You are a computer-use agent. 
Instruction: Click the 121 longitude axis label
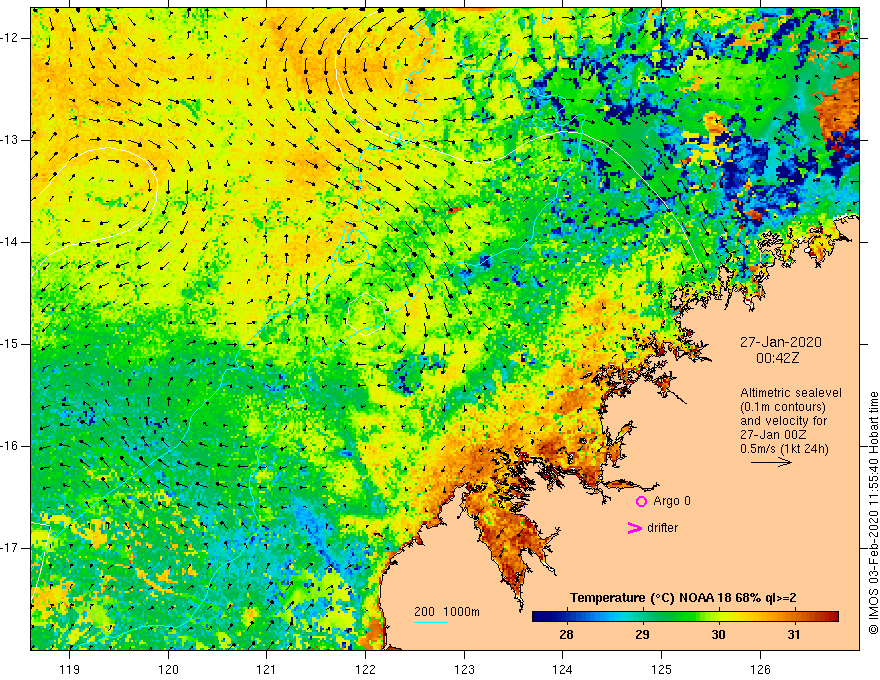coord(267,669)
